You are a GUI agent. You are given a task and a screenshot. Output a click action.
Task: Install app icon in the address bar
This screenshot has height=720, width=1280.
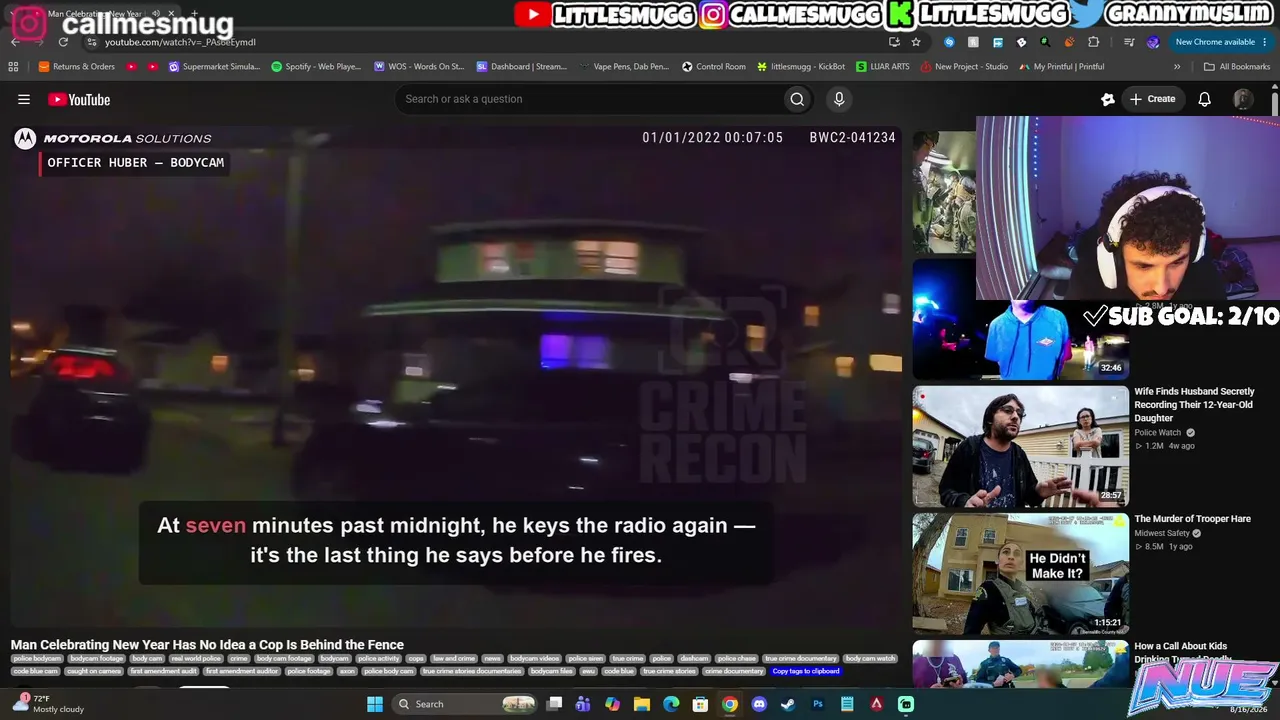point(894,42)
